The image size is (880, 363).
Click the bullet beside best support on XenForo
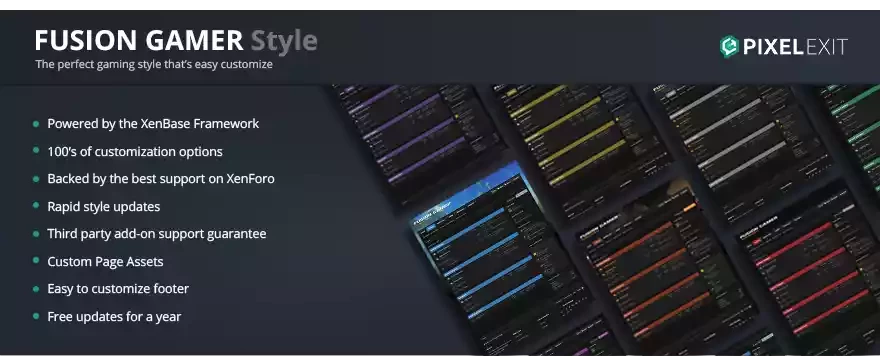[x=36, y=179]
